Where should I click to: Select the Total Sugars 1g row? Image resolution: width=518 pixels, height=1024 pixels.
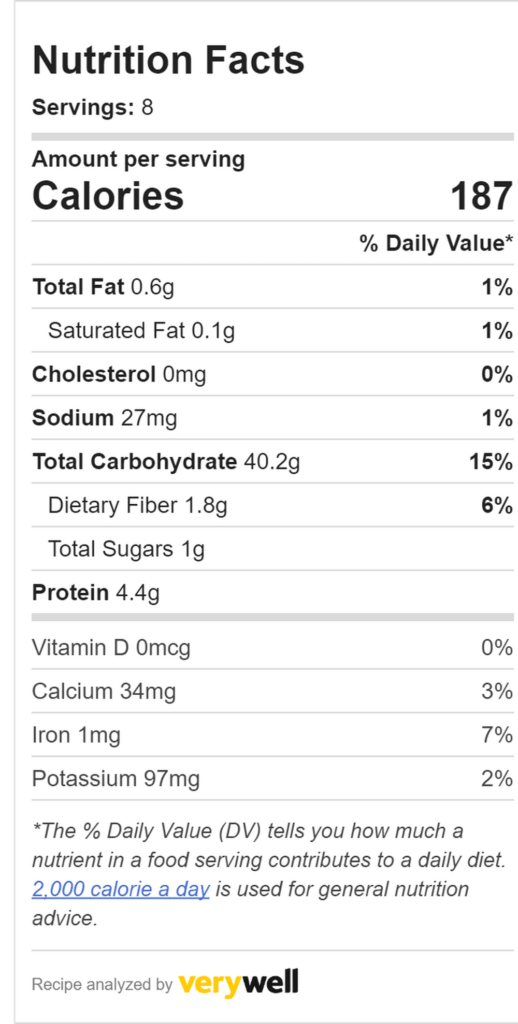[x=272, y=549]
